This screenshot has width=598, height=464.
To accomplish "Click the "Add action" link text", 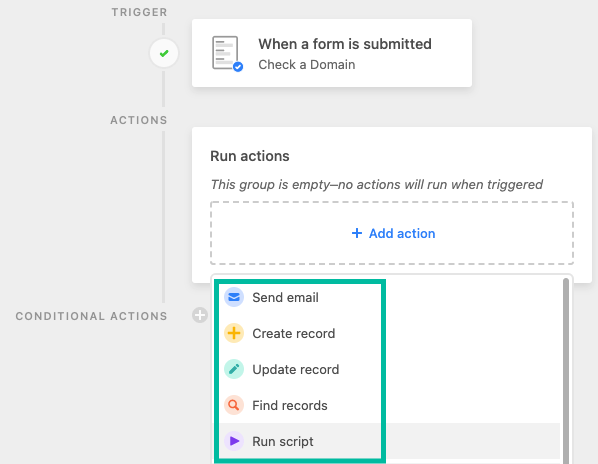I will (x=402, y=233).
